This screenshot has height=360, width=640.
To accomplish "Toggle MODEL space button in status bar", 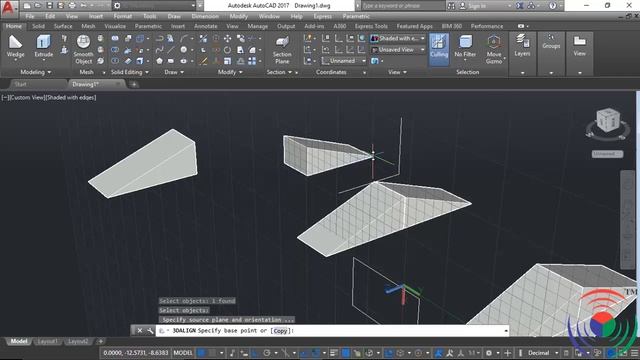I will (x=183, y=353).
